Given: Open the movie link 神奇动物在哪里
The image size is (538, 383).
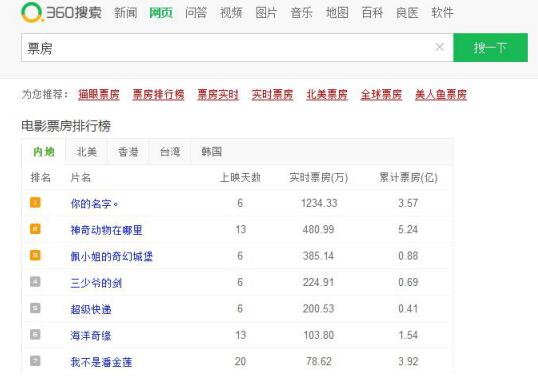Looking at the screenshot, I should (x=106, y=230).
